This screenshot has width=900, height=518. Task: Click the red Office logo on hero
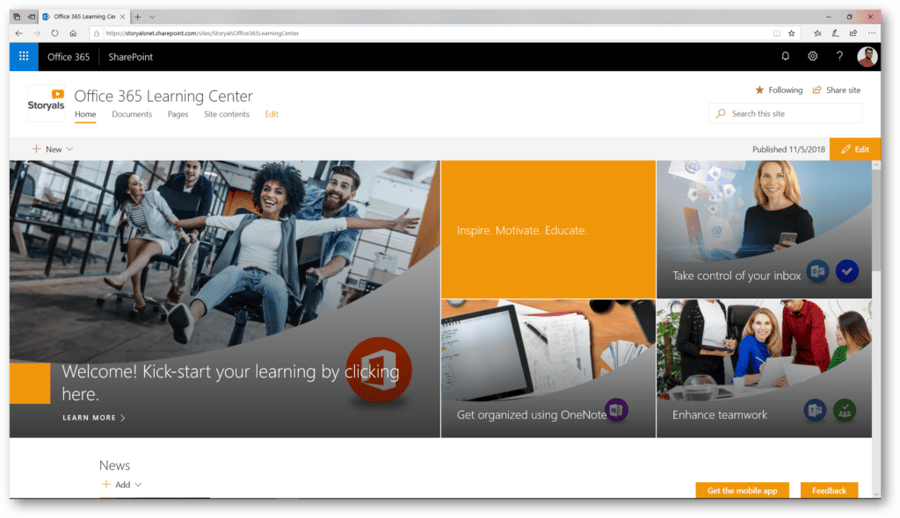pos(379,370)
